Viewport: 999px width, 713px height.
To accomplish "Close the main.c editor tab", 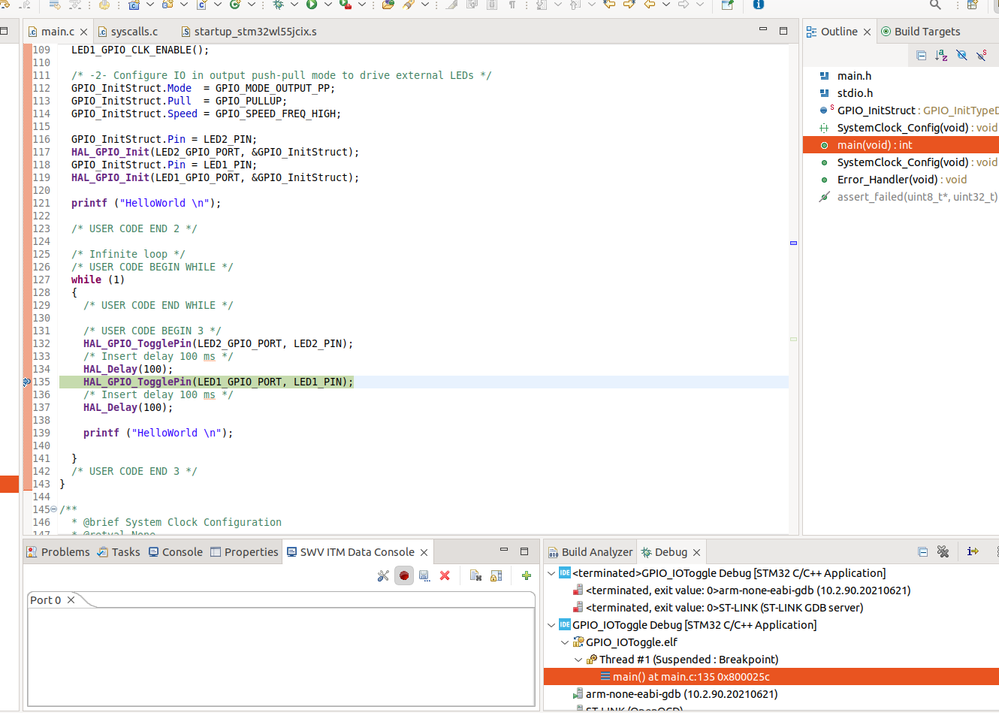I will (83, 32).
